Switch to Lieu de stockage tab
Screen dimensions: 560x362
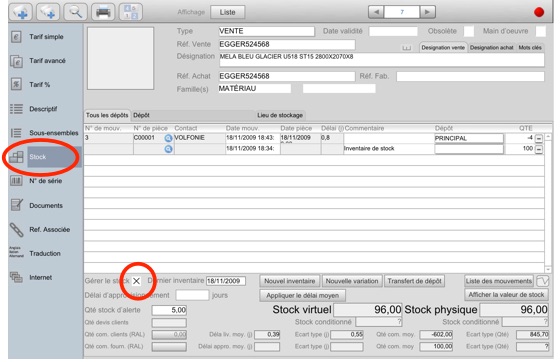[x=280, y=115]
